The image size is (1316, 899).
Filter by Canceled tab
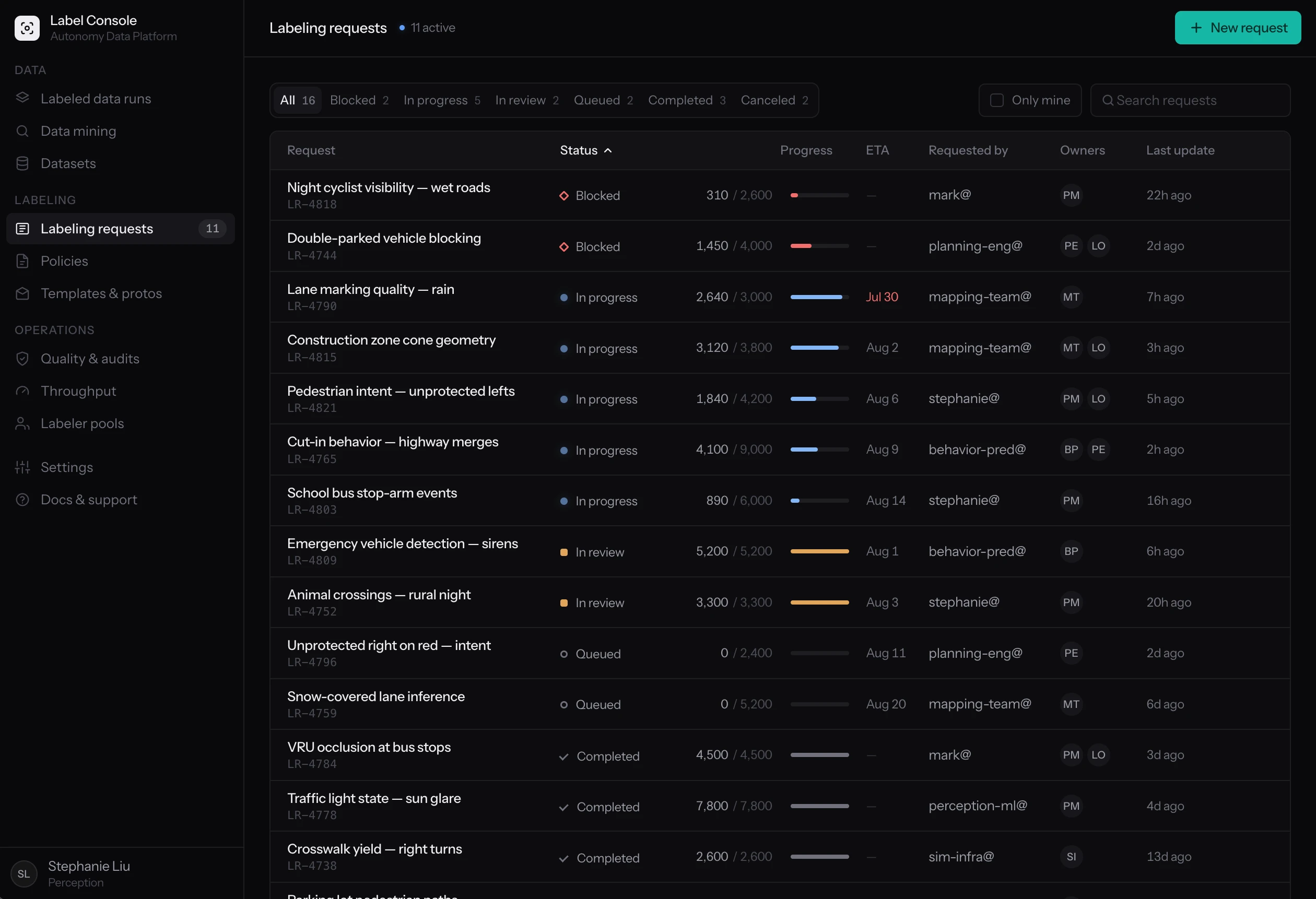click(774, 100)
